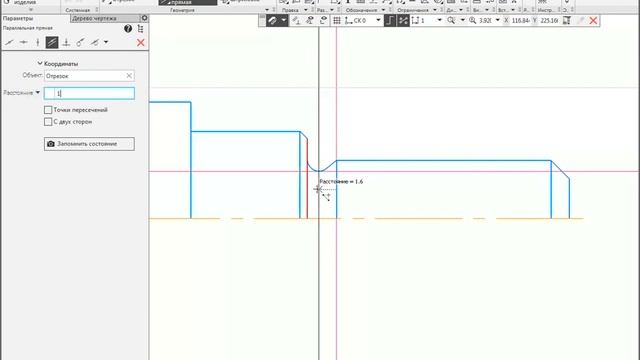Open the Расстояние label dropdown arrow
Viewport: 640px width, 360px height.
click(38, 93)
